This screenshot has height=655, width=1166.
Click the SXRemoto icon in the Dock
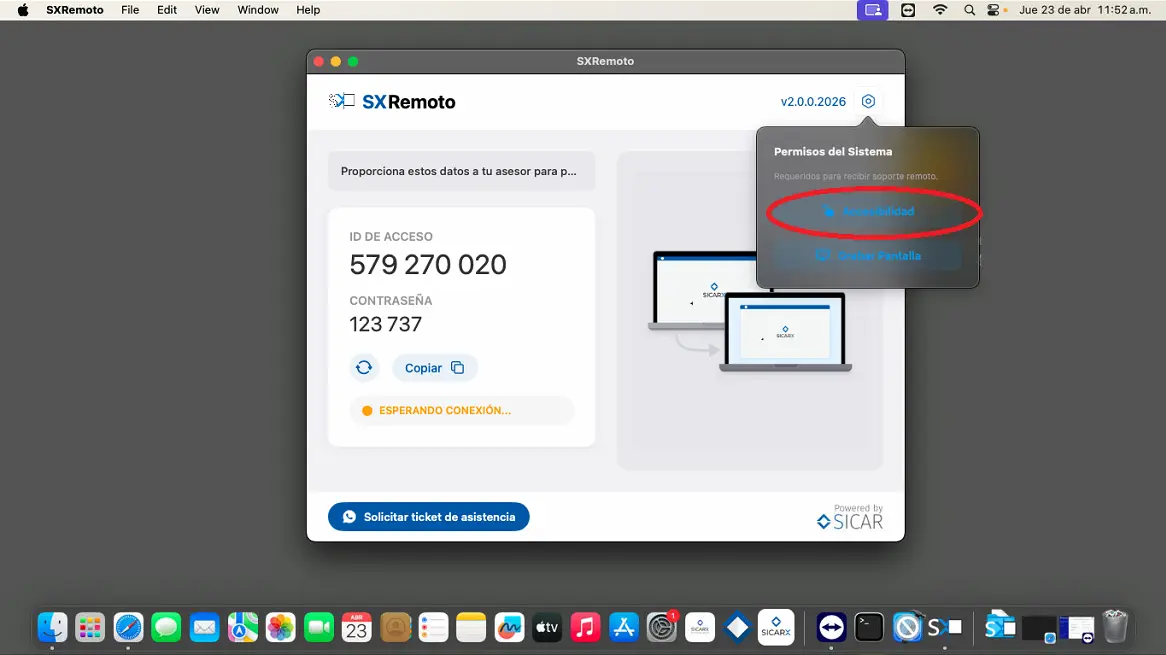[x=944, y=627]
